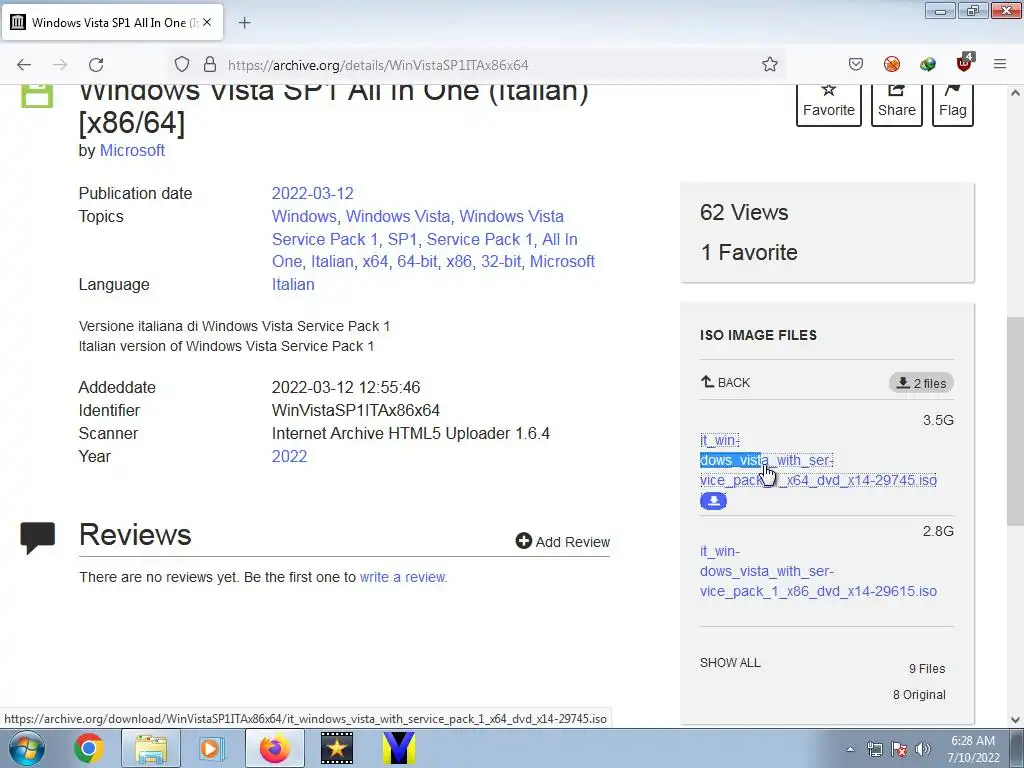The height and width of the screenshot is (768, 1024).
Task: Open the 32-bit topic link
Action: click(501, 261)
